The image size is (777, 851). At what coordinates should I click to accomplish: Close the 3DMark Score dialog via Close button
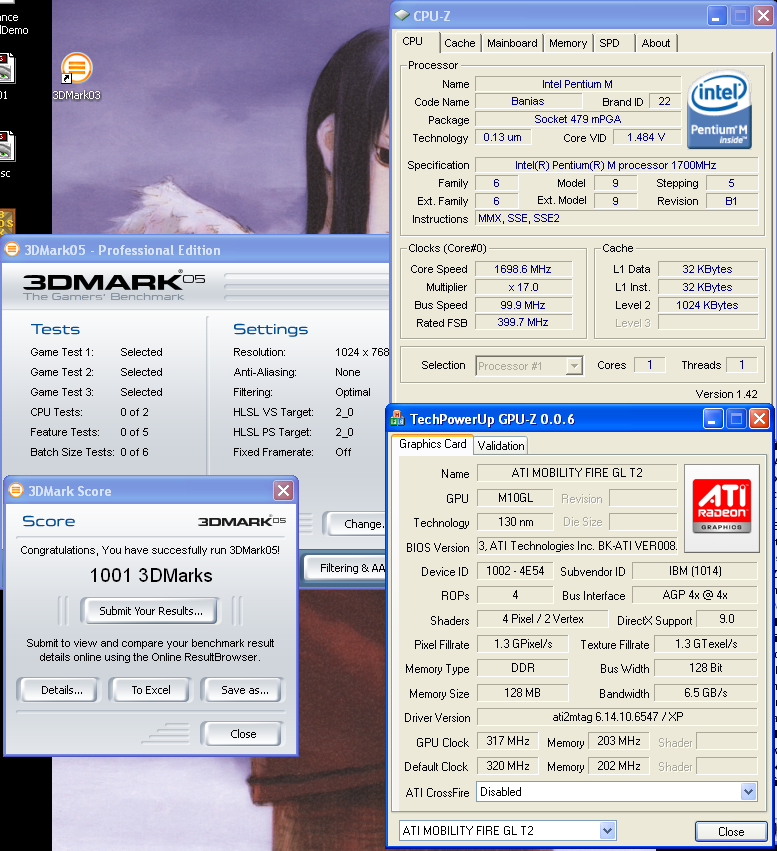click(243, 734)
